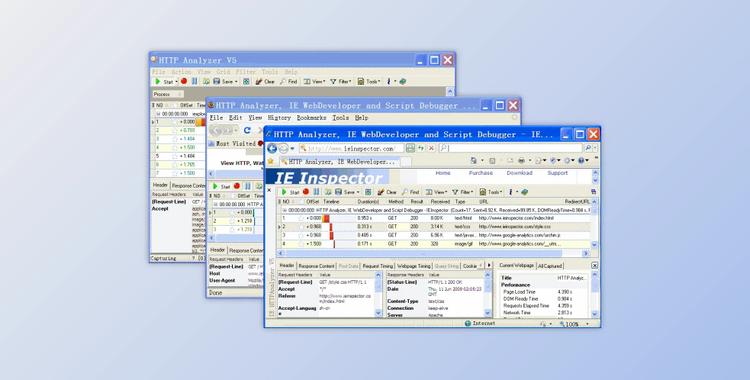This screenshot has width=750, height=380.
Task: Click Firefox window Back arrow
Action: coord(216,130)
